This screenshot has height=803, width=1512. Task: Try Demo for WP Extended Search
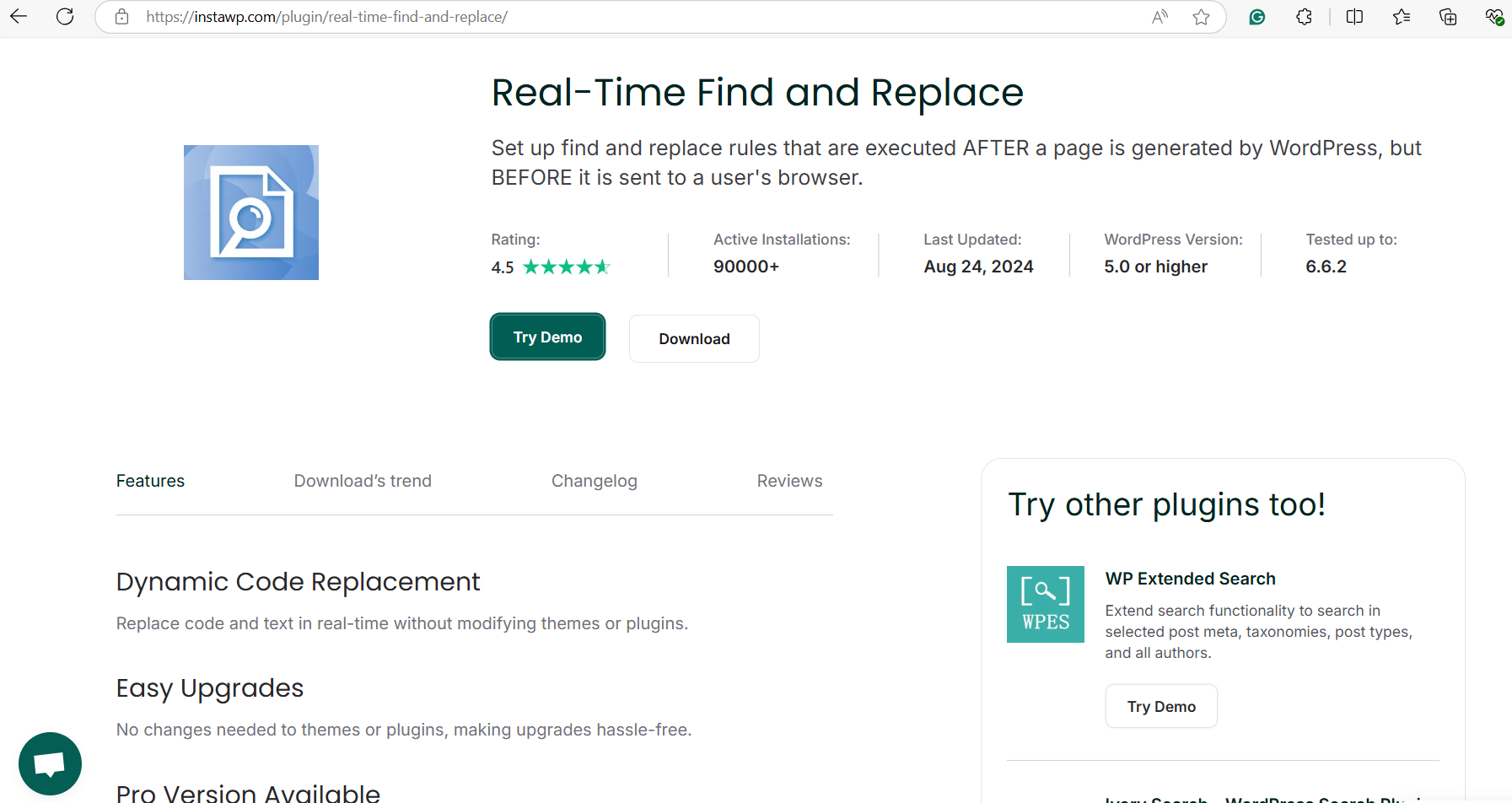click(1161, 706)
